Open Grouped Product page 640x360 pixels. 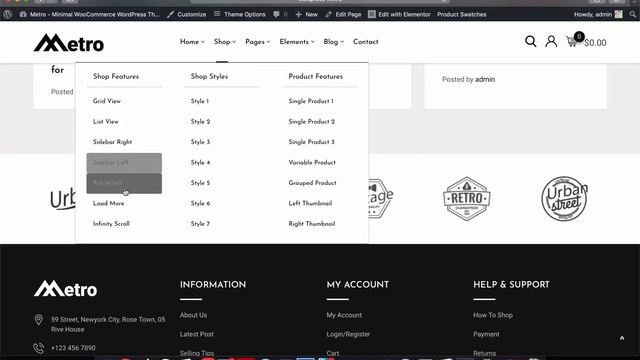(x=313, y=182)
